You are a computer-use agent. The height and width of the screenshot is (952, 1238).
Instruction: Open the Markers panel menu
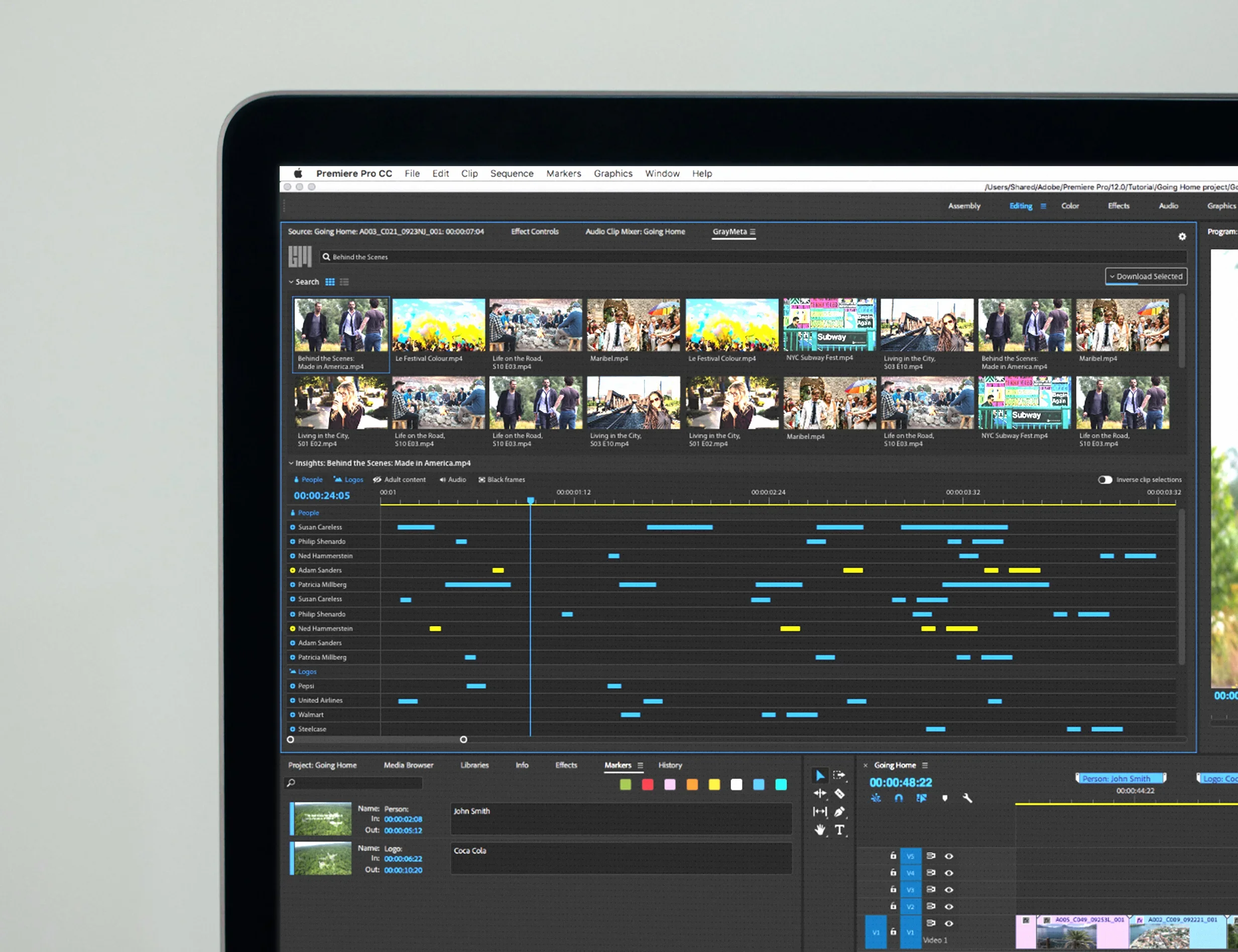(x=641, y=766)
